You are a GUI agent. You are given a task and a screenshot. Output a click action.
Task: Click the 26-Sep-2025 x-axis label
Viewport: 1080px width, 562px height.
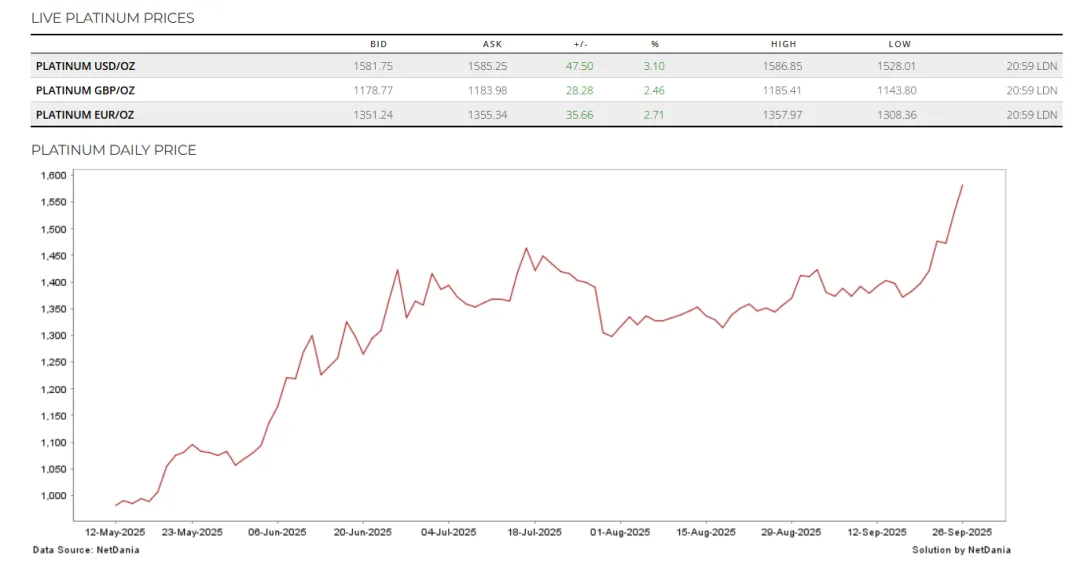point(962,532)
